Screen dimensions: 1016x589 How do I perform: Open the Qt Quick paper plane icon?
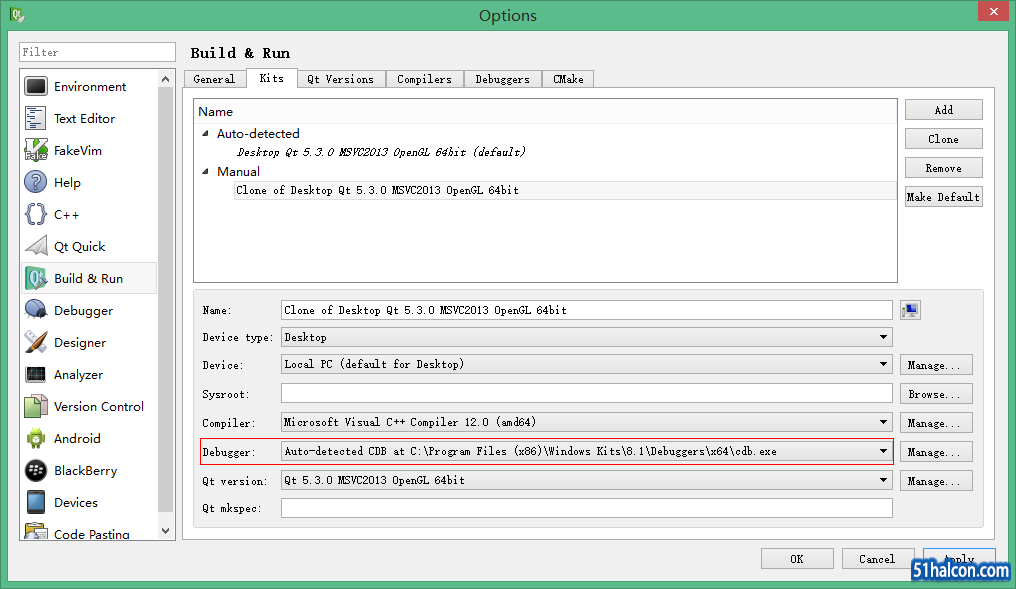36,246
